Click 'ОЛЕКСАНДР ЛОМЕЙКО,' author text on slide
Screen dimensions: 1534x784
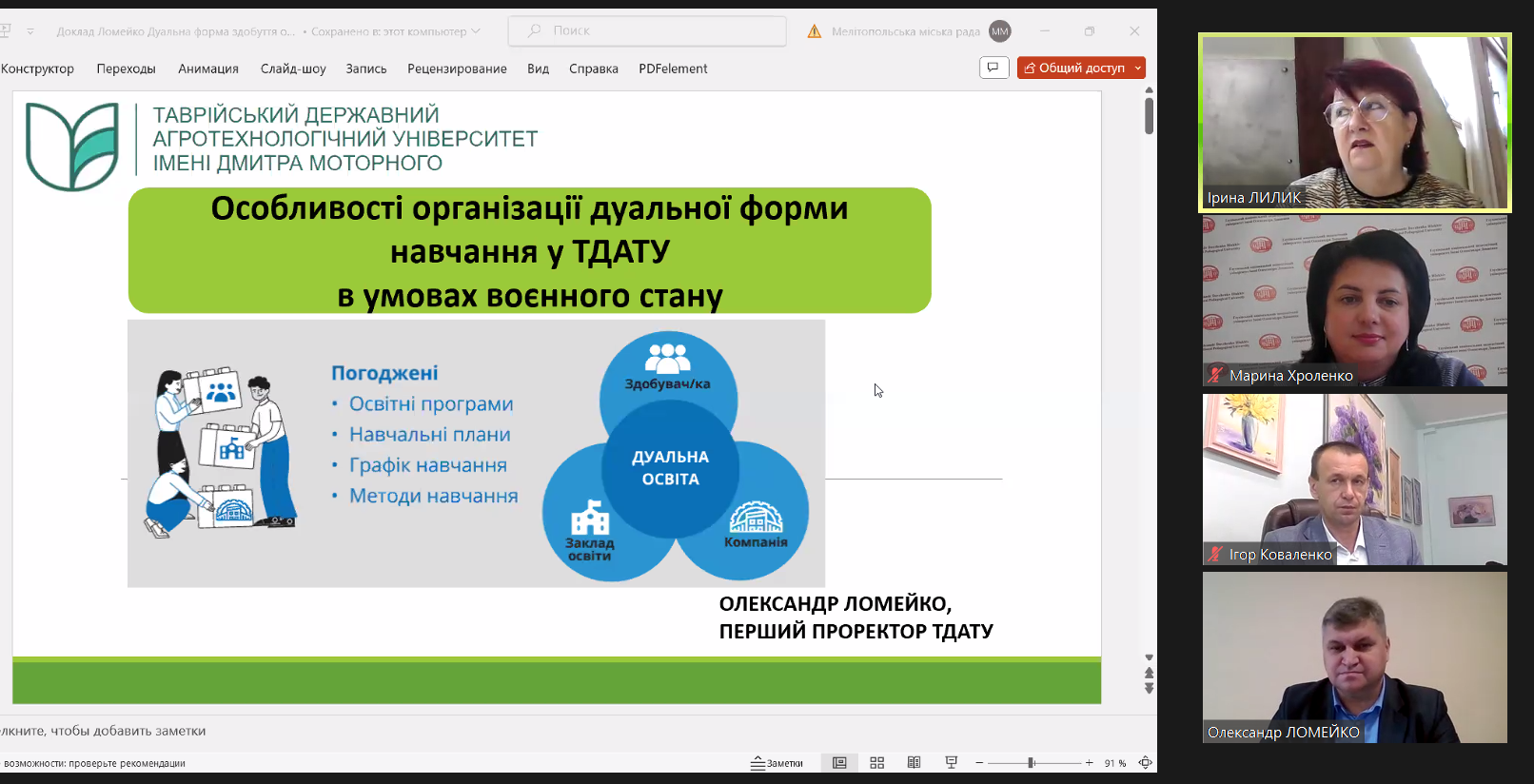[x=836, y=603]
